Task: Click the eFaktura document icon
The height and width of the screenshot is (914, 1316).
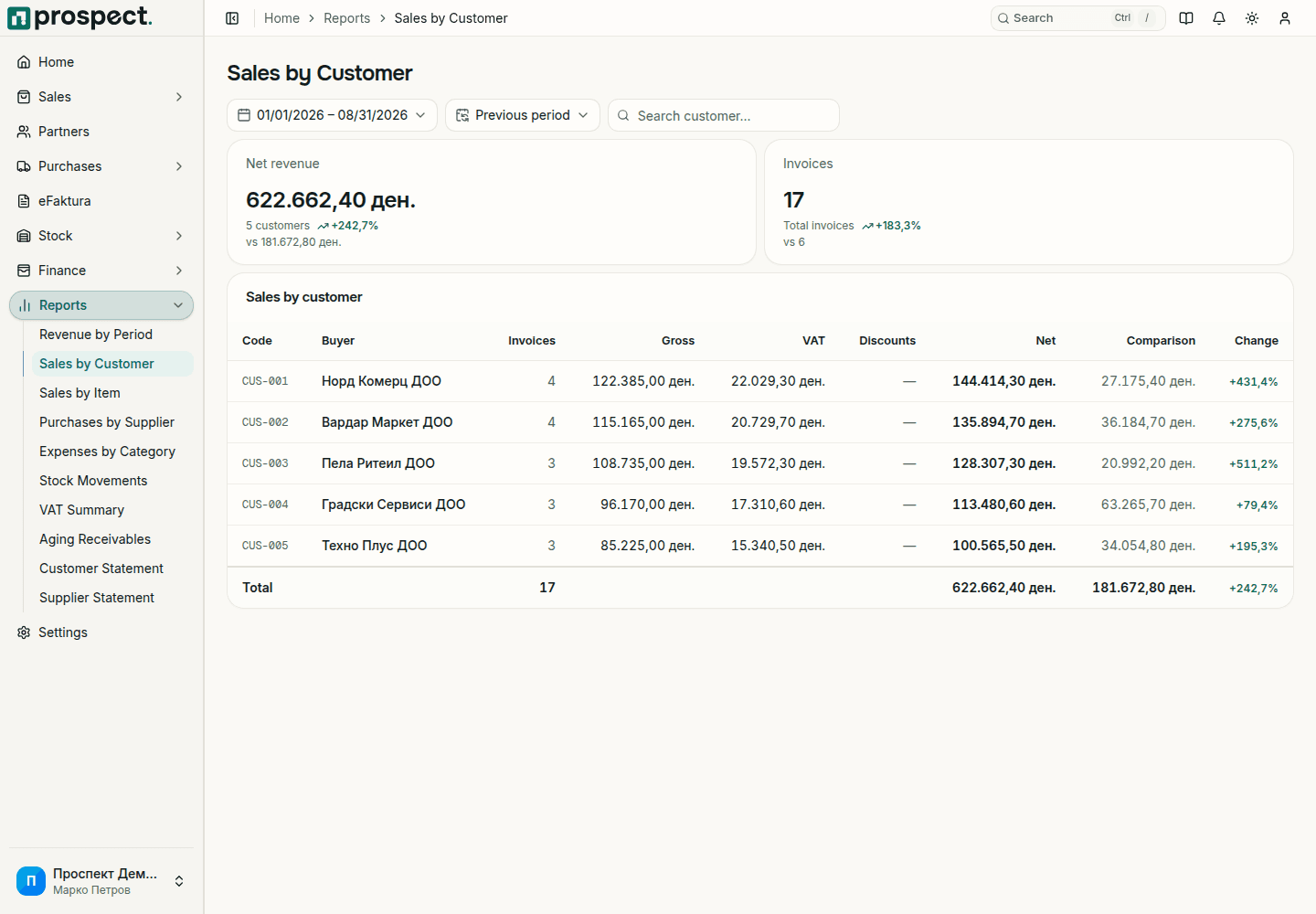Action: click(x=24, y=201)
